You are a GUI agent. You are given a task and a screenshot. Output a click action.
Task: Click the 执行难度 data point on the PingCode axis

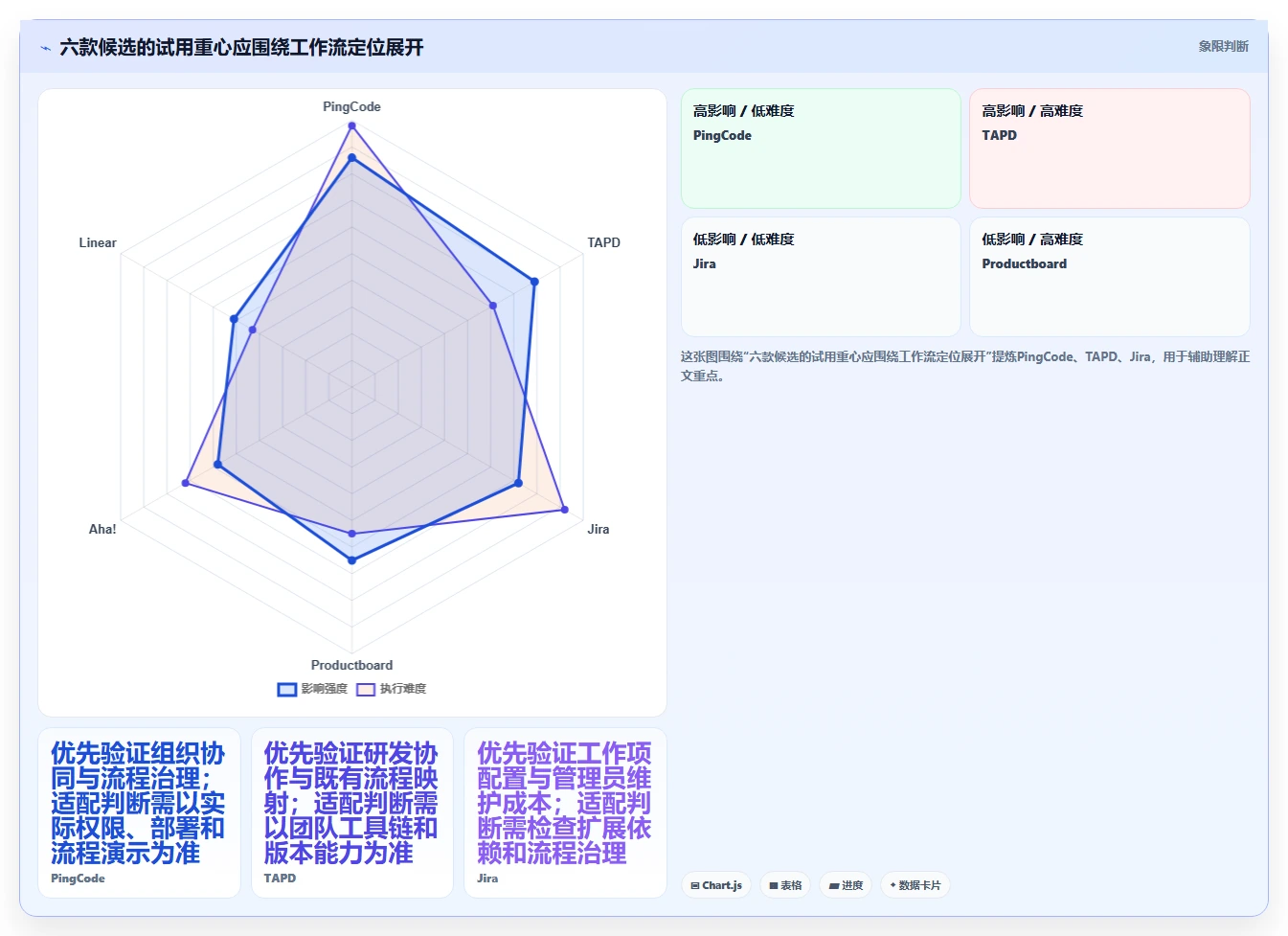(351, 125)
